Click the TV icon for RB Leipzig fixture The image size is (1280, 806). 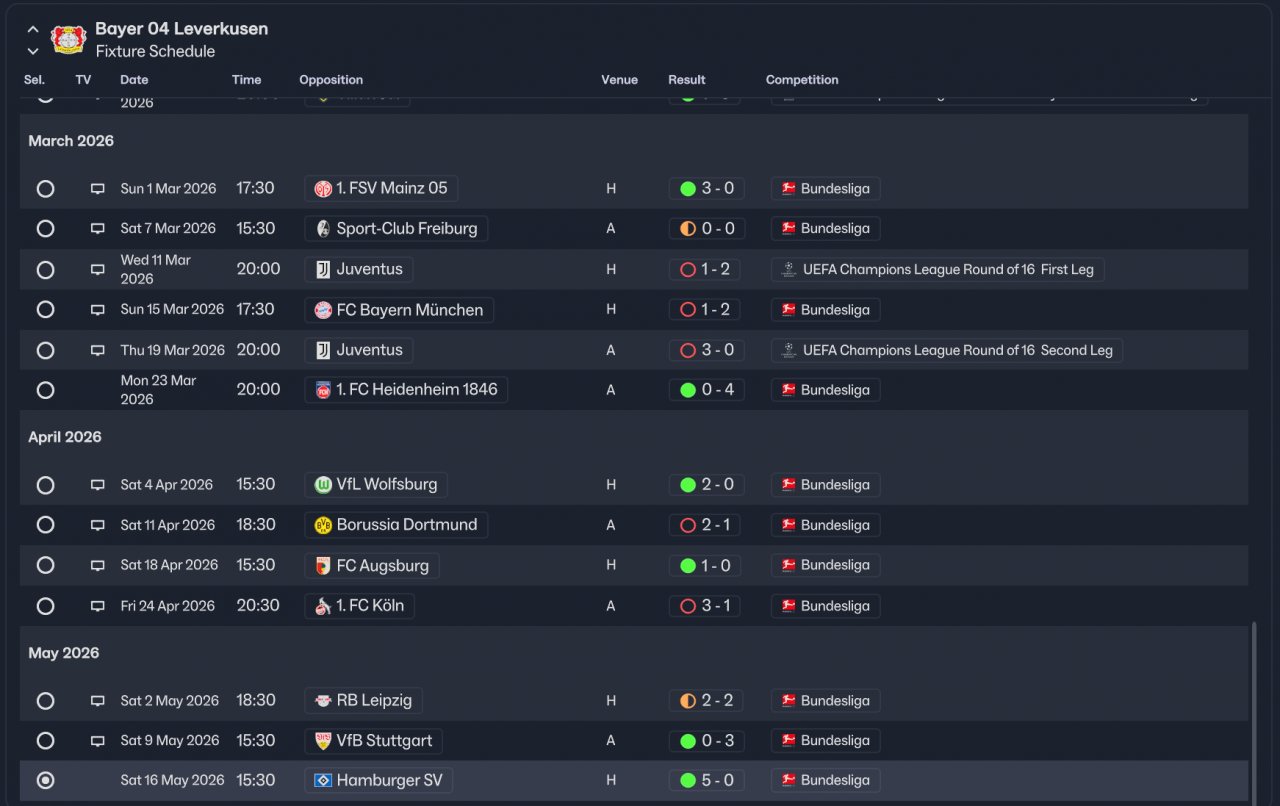point(97,701)
